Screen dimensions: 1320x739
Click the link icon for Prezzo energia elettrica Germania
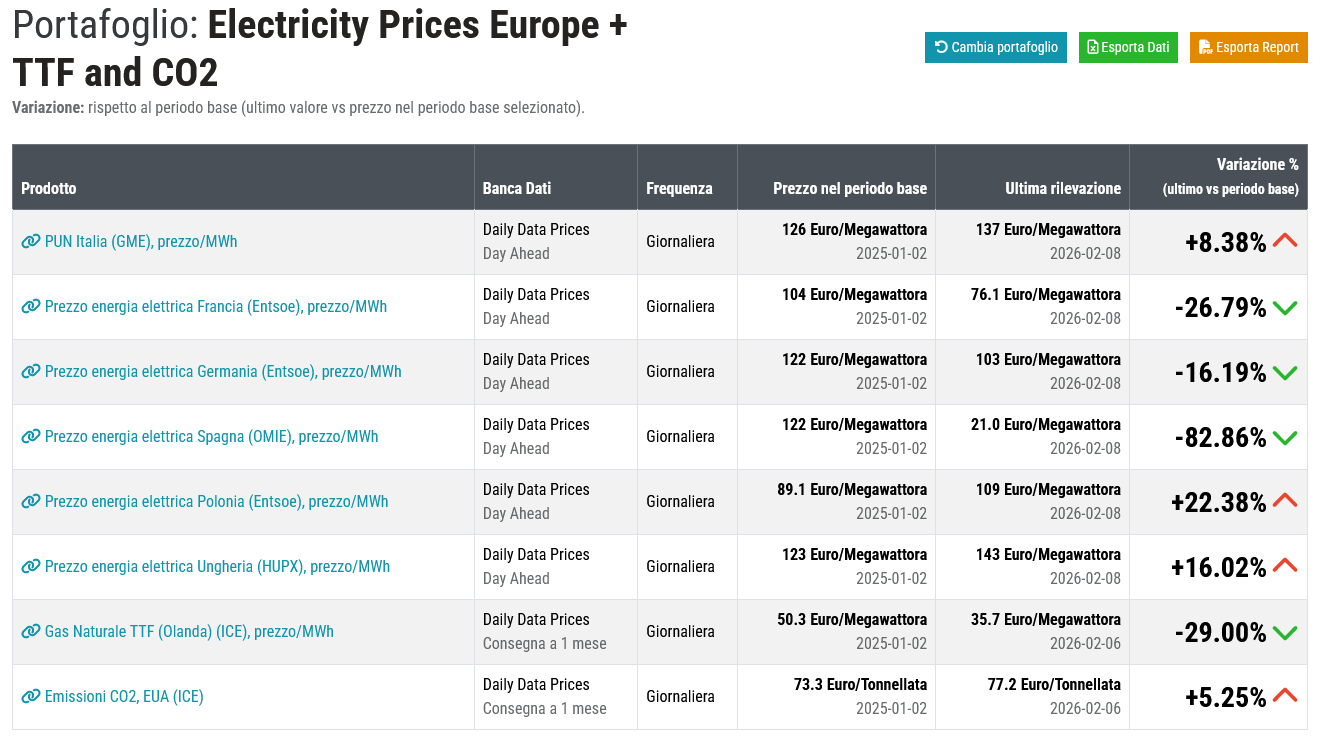point(31,371)
